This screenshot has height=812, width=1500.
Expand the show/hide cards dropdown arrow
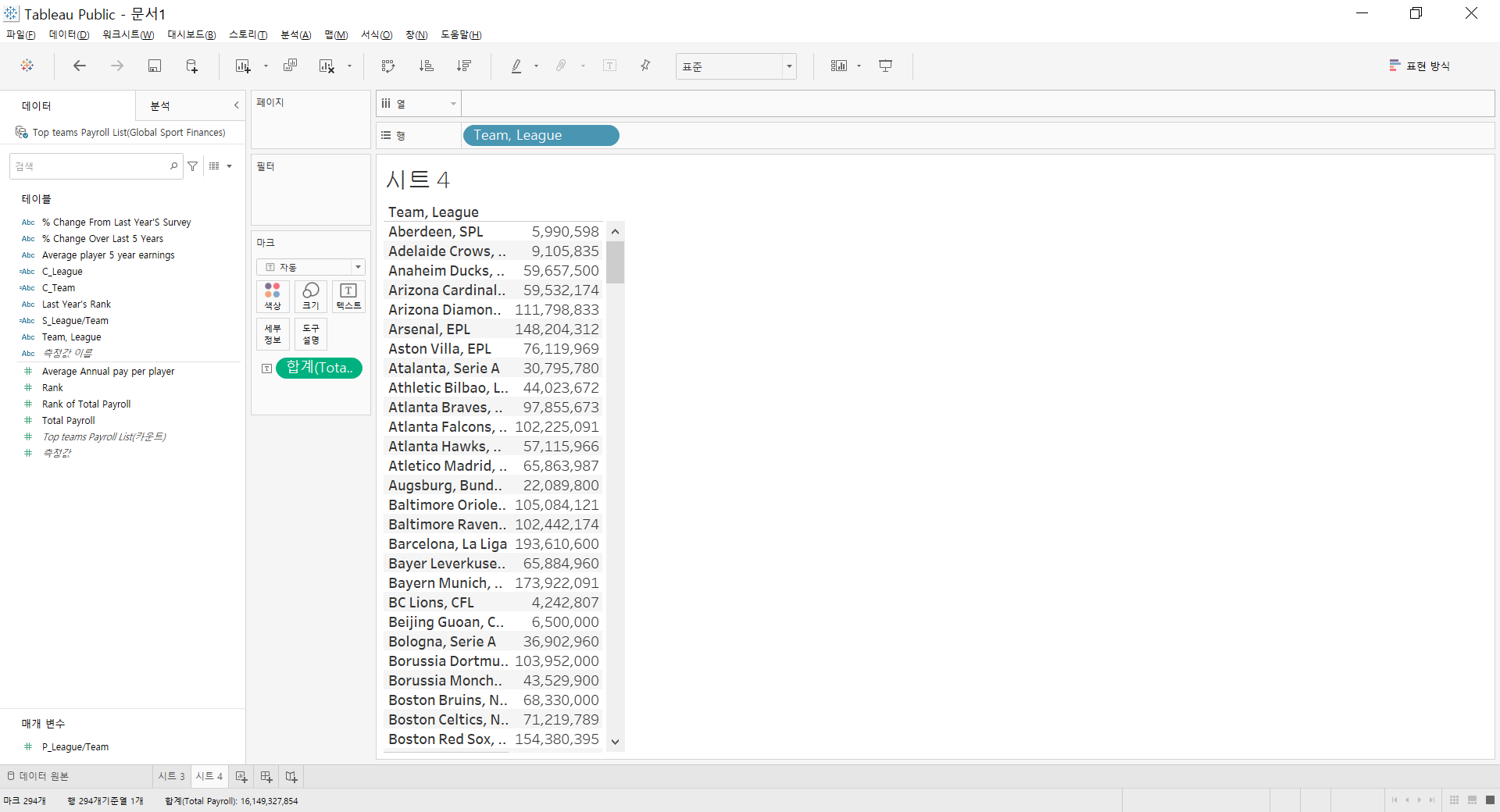tap(859, 66)
